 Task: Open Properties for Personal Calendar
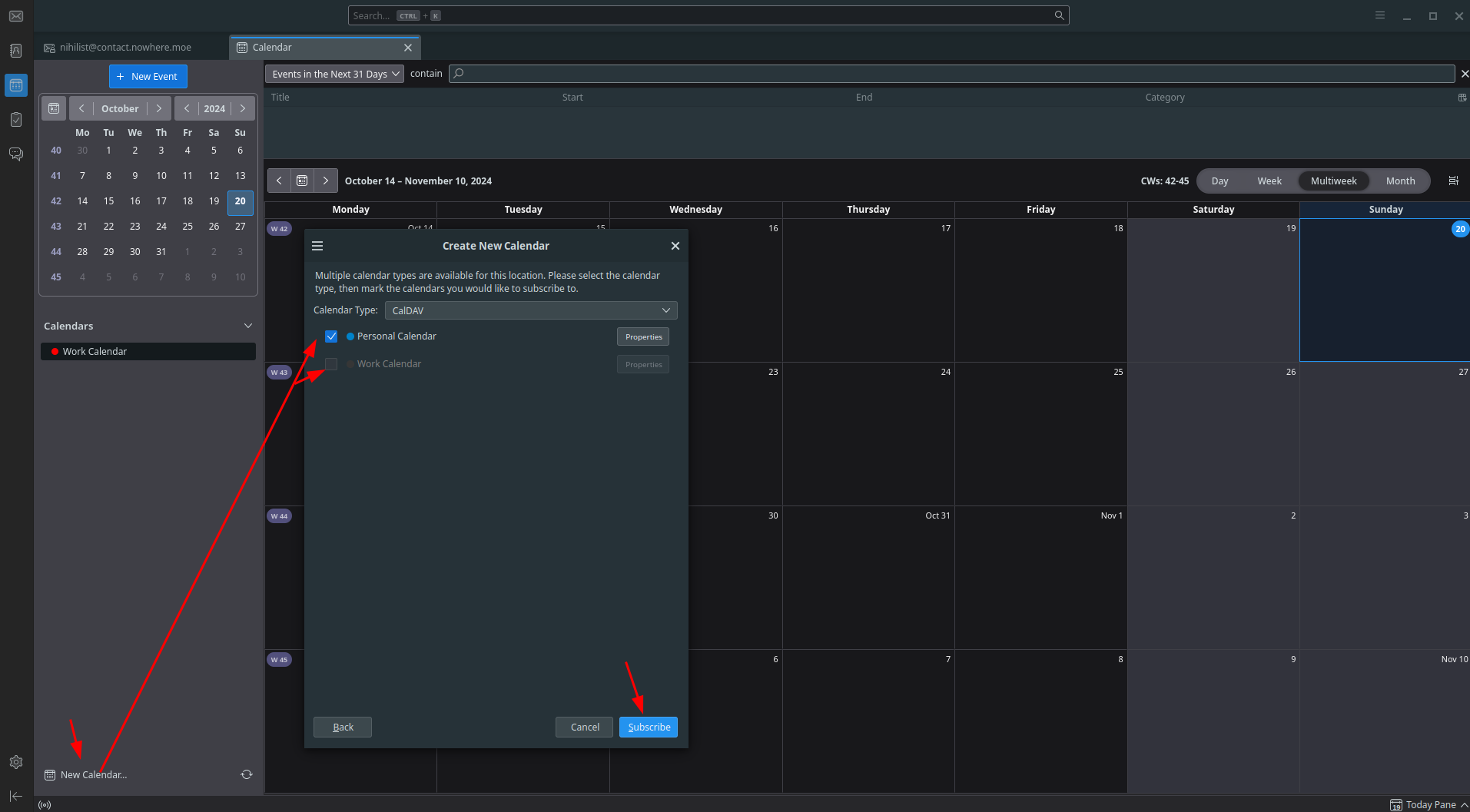click(643, 336)
